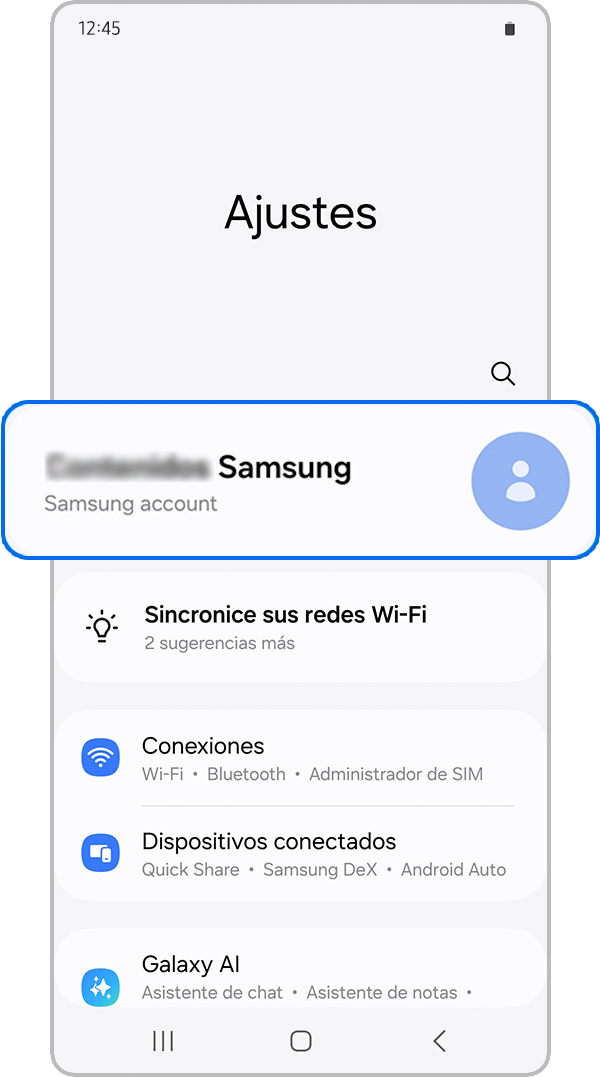Tap the Ajustes page title
600x1077 pixels.
pyautogui.click(x=301, y=212)
